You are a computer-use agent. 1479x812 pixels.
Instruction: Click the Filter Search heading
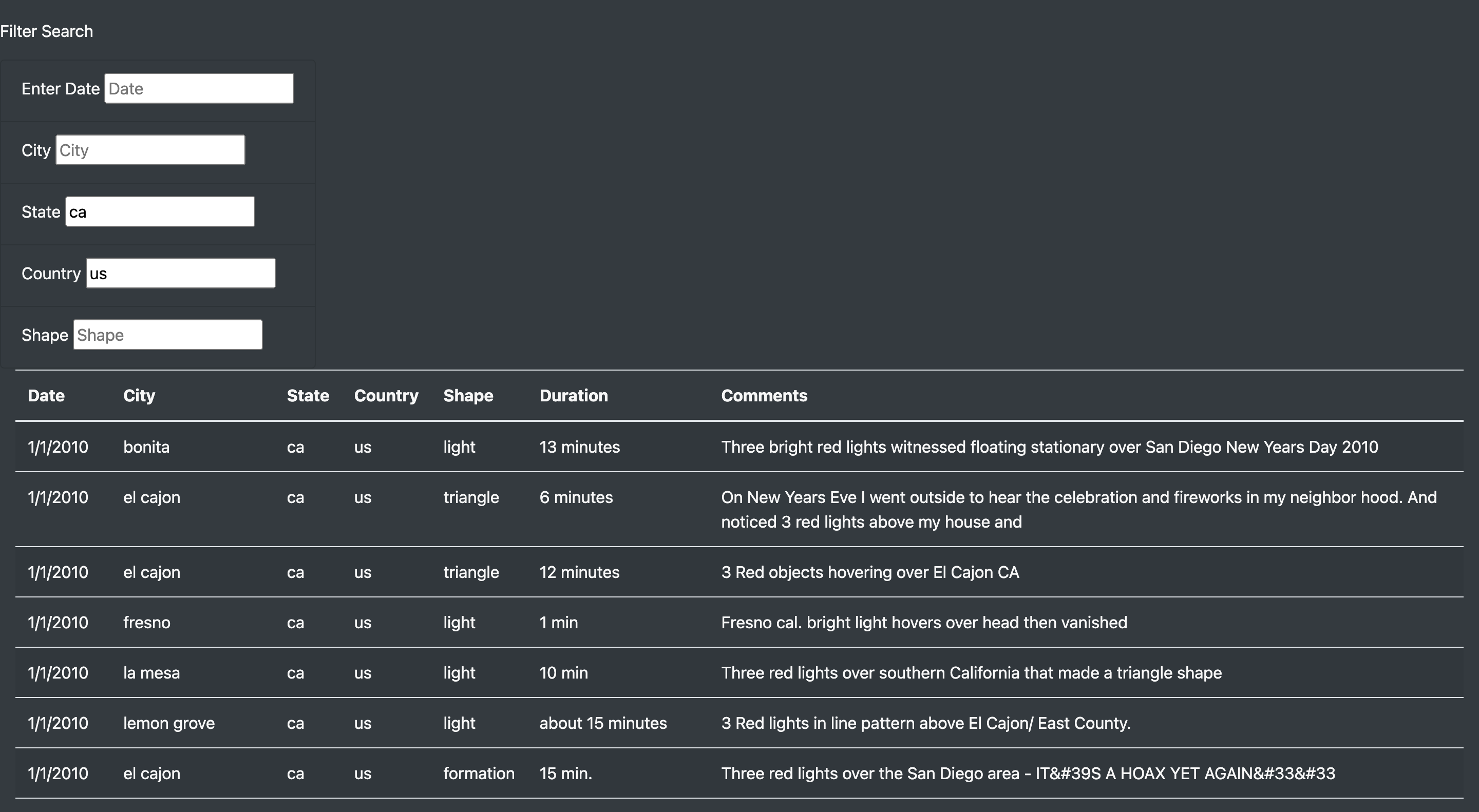(x=46, y=31)
